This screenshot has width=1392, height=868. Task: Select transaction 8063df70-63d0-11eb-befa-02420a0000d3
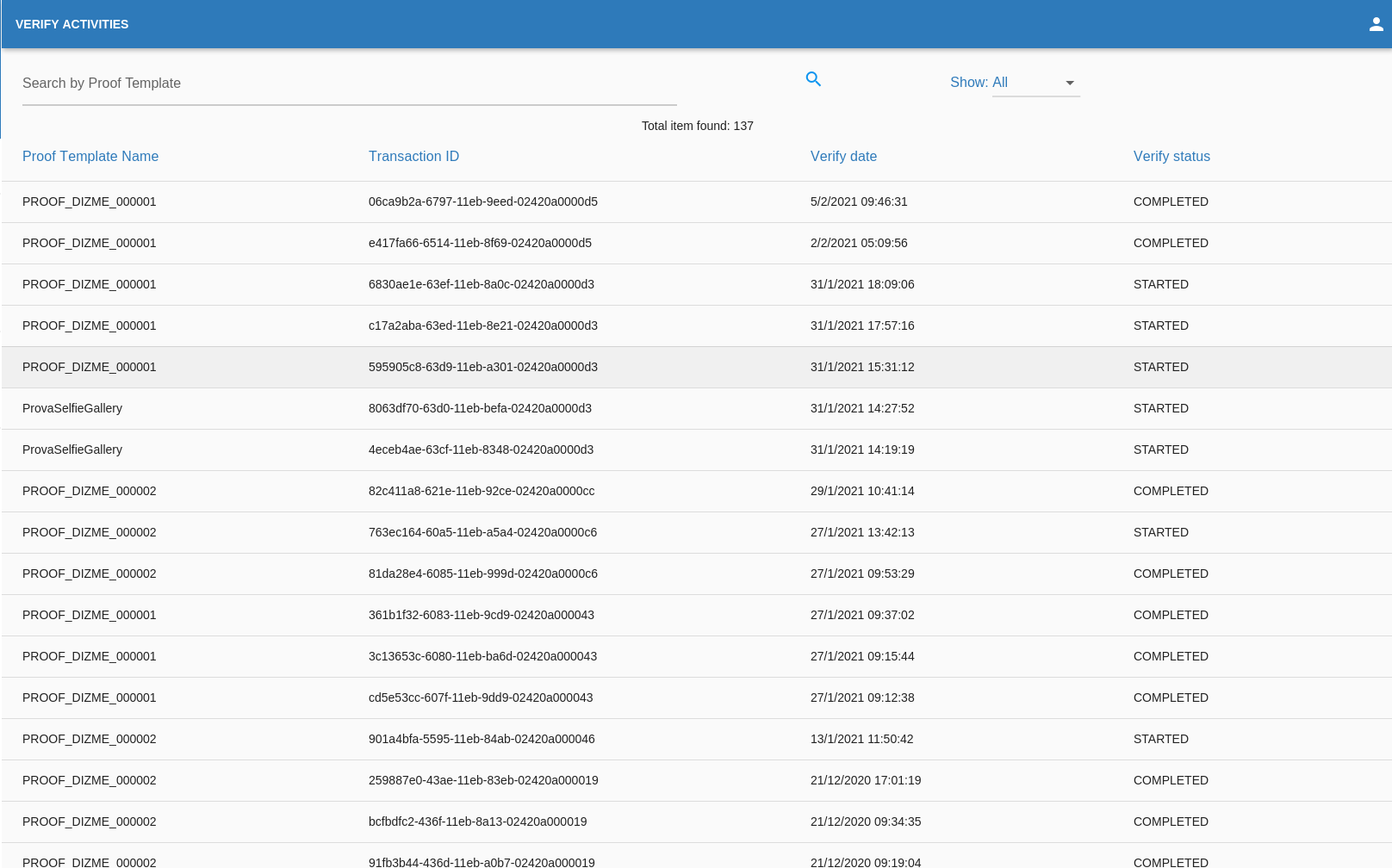coord(480,408)
